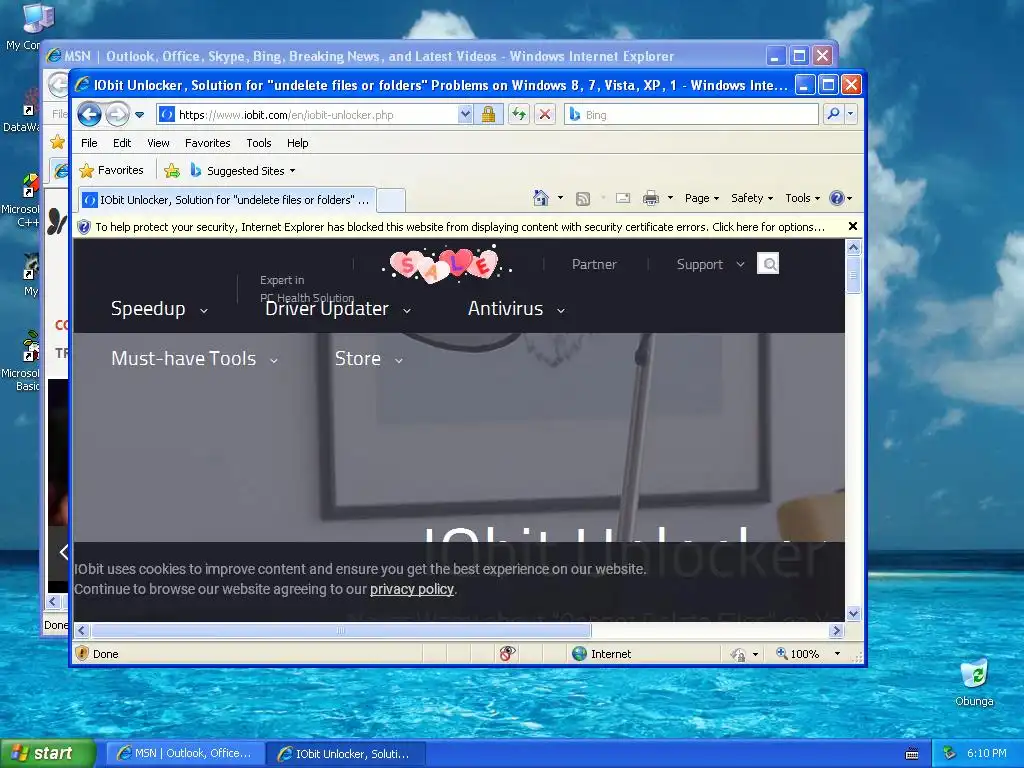Open search provider dropdown arrow
The height and width of the screenshot is (768, 1024).
pyautogui.click(x=850, y=114)
